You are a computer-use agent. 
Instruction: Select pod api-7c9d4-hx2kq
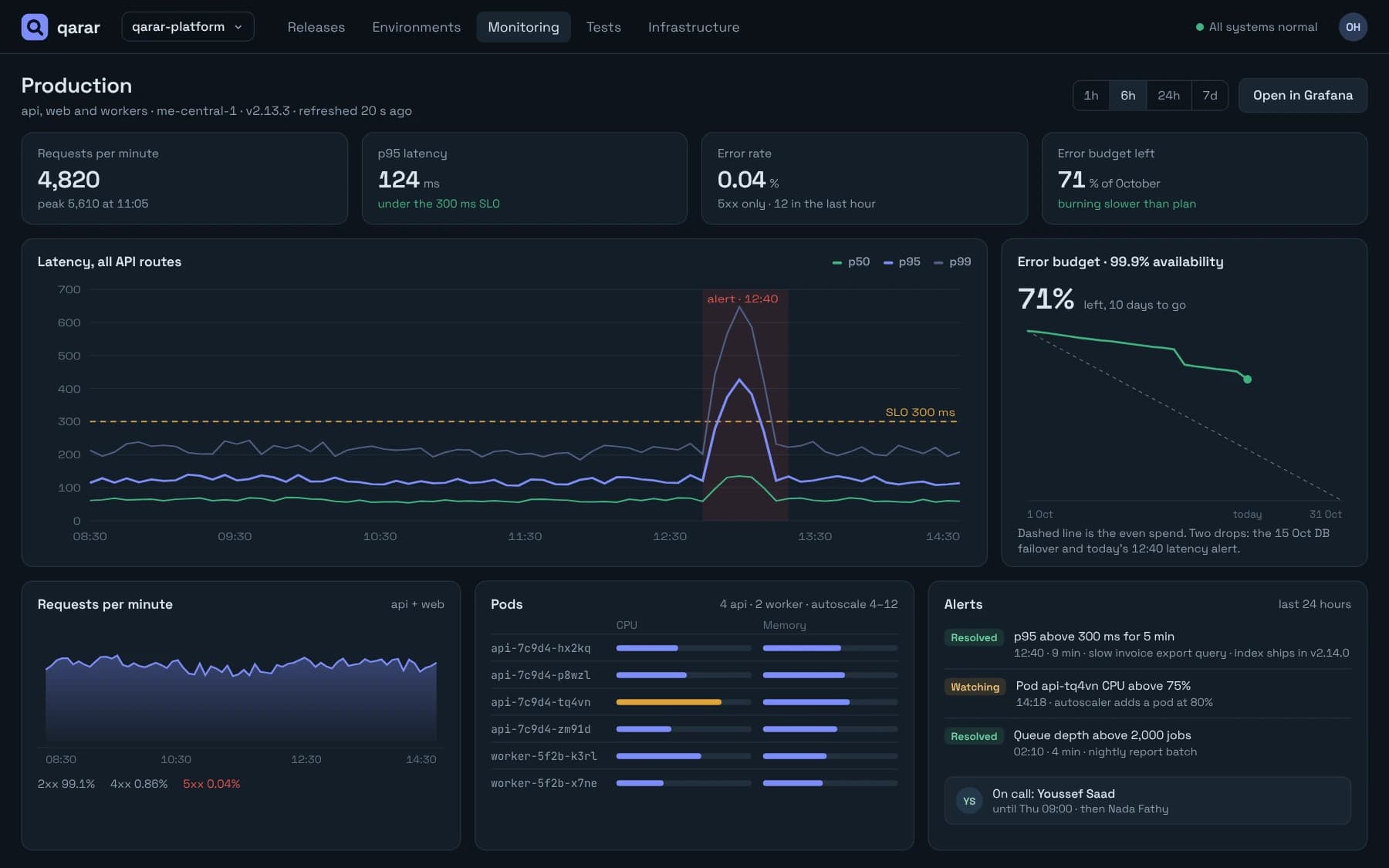tap(541, 648)
